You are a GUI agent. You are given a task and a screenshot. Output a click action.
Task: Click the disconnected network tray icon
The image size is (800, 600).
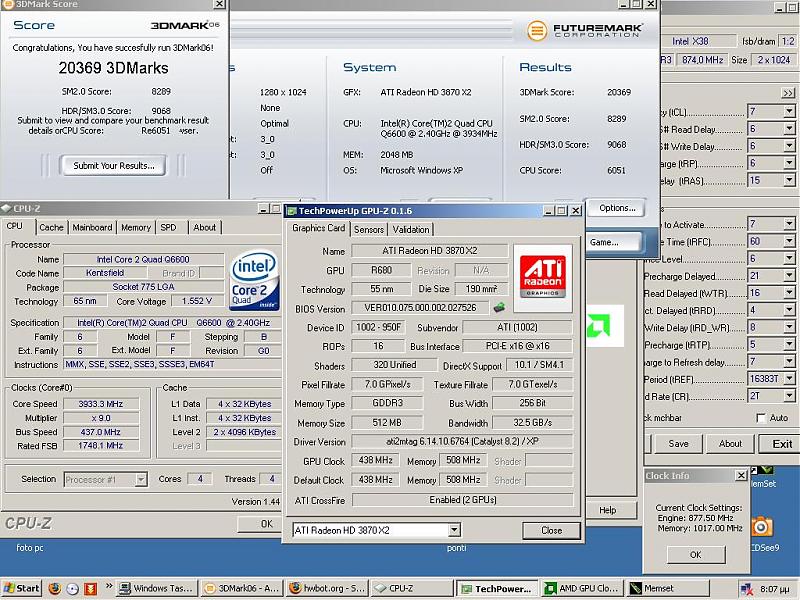[746, 589]
